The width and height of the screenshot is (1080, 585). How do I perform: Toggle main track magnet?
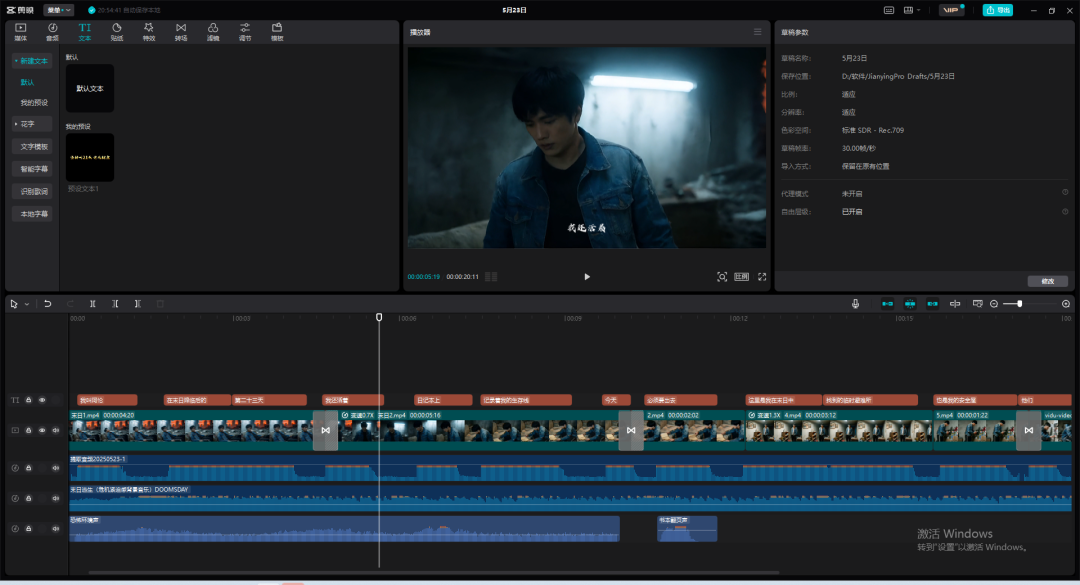tap(887, 304)
